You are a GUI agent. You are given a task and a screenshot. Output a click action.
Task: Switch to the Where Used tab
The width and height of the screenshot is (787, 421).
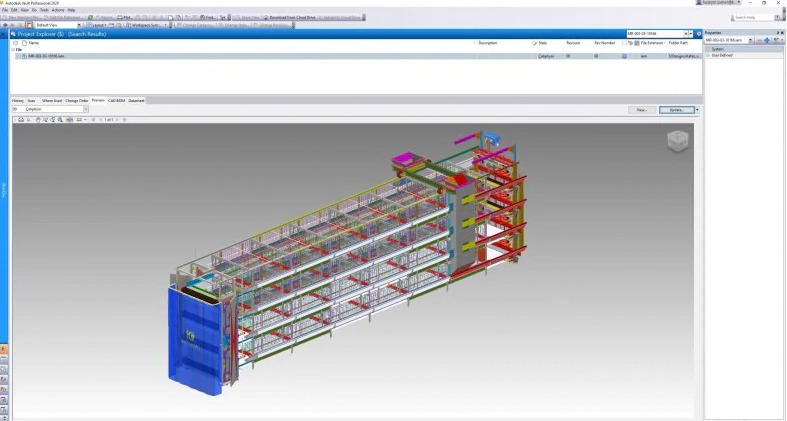pyautogui.click(x=52, y=101)
